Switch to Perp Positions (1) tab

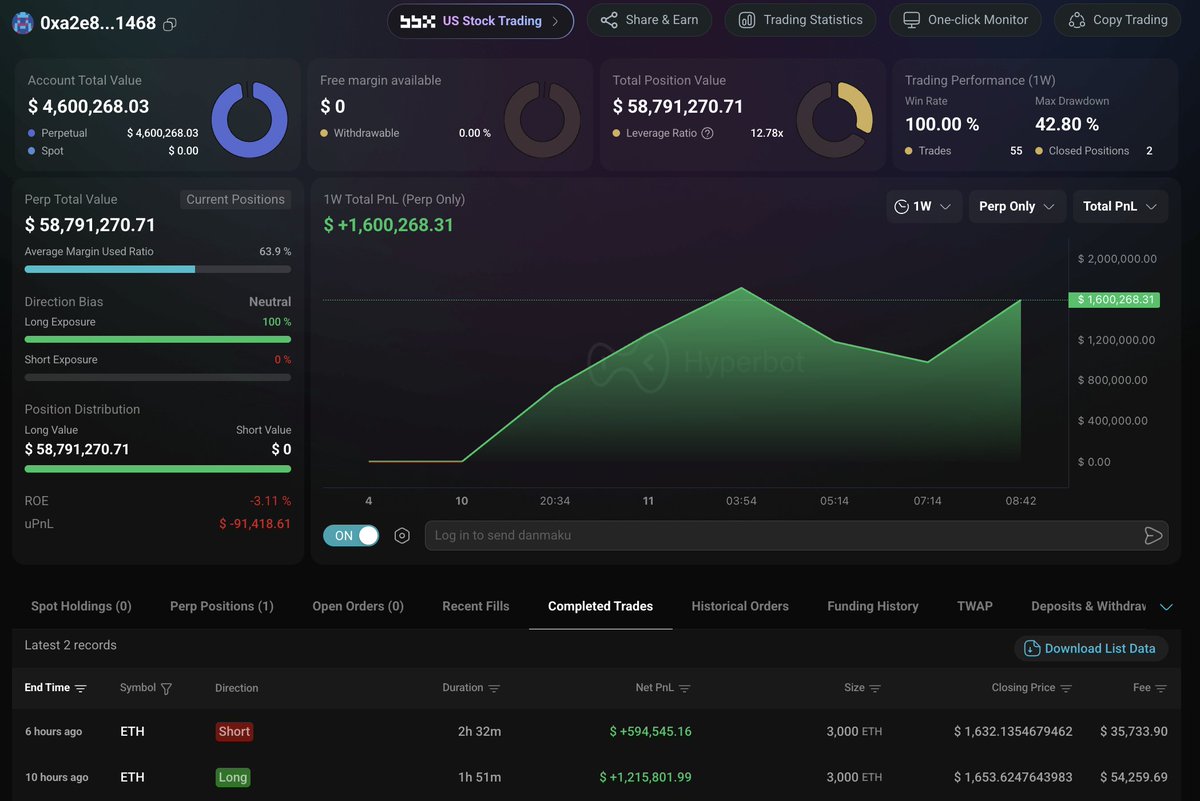[222, 606]
